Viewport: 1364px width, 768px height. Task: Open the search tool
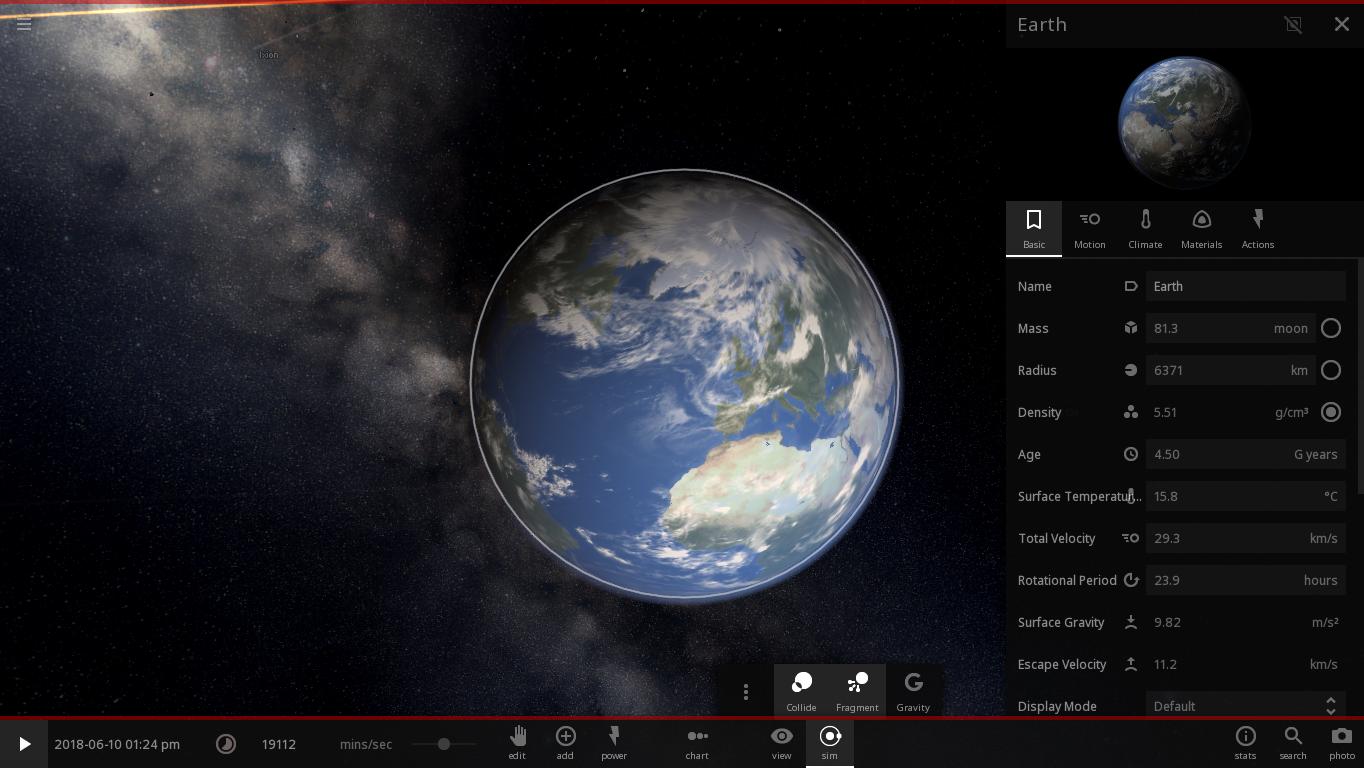coord(1293,743)
